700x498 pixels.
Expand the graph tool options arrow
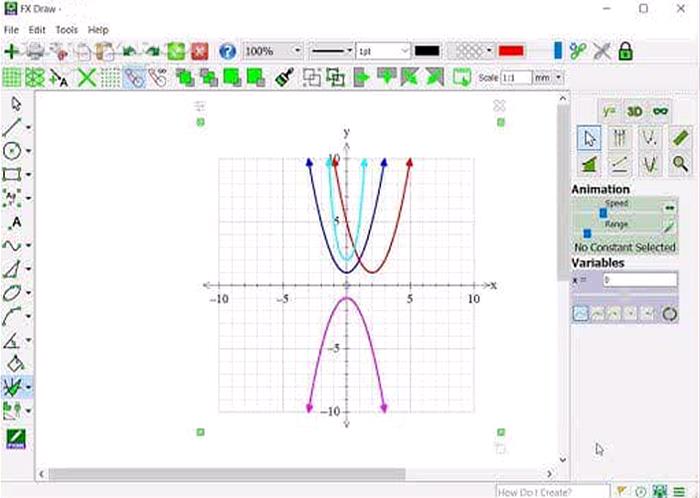pyautogui.click(x=29, y=387)
